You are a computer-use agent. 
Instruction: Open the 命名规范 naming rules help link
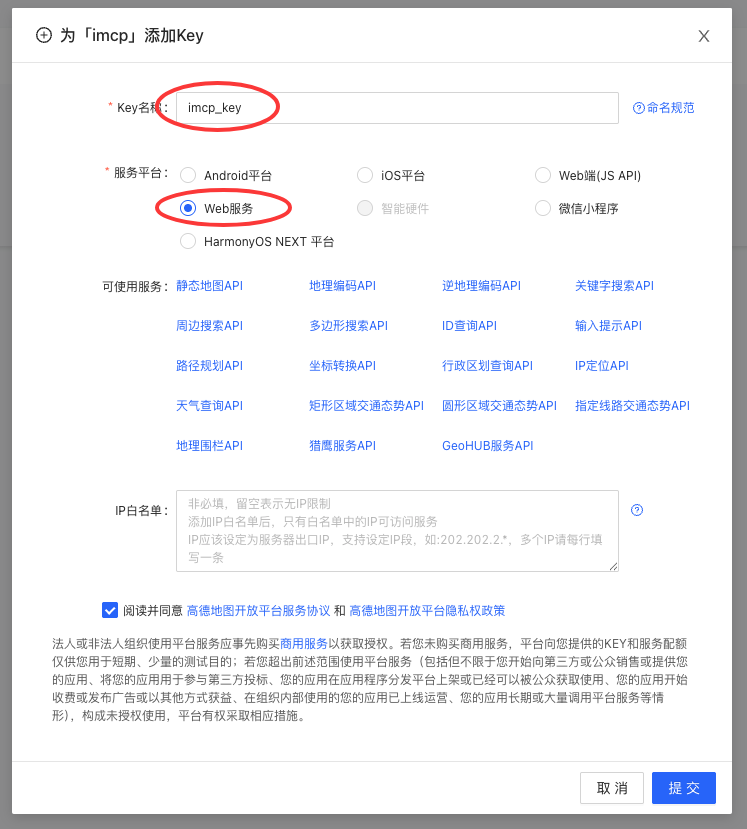point(663,108)
